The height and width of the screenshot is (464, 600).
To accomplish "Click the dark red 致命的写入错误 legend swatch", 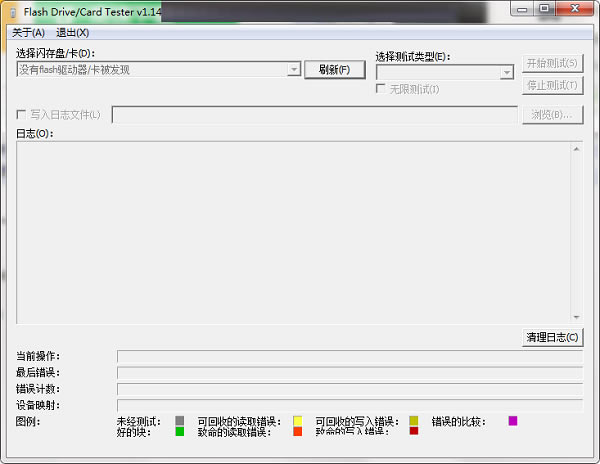I will [414, 431].
